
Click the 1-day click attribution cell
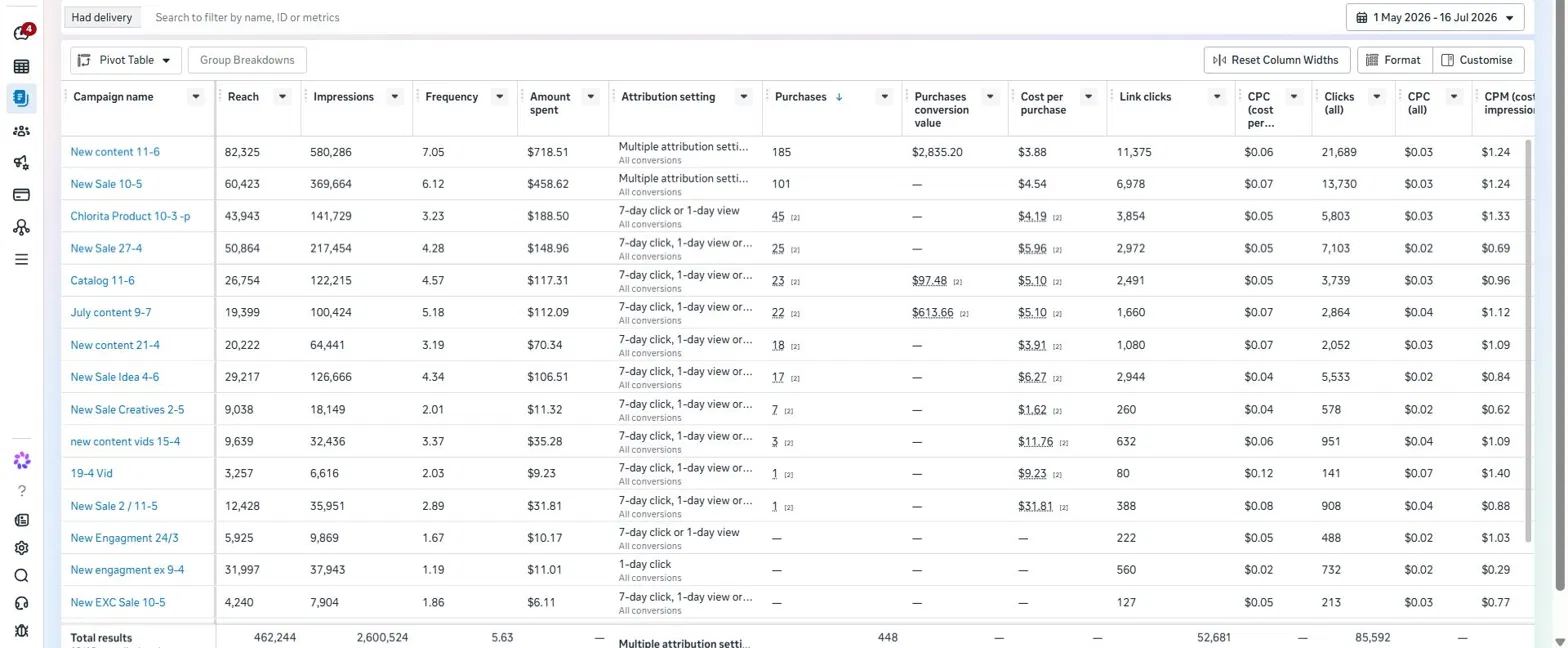coord(645,564)
